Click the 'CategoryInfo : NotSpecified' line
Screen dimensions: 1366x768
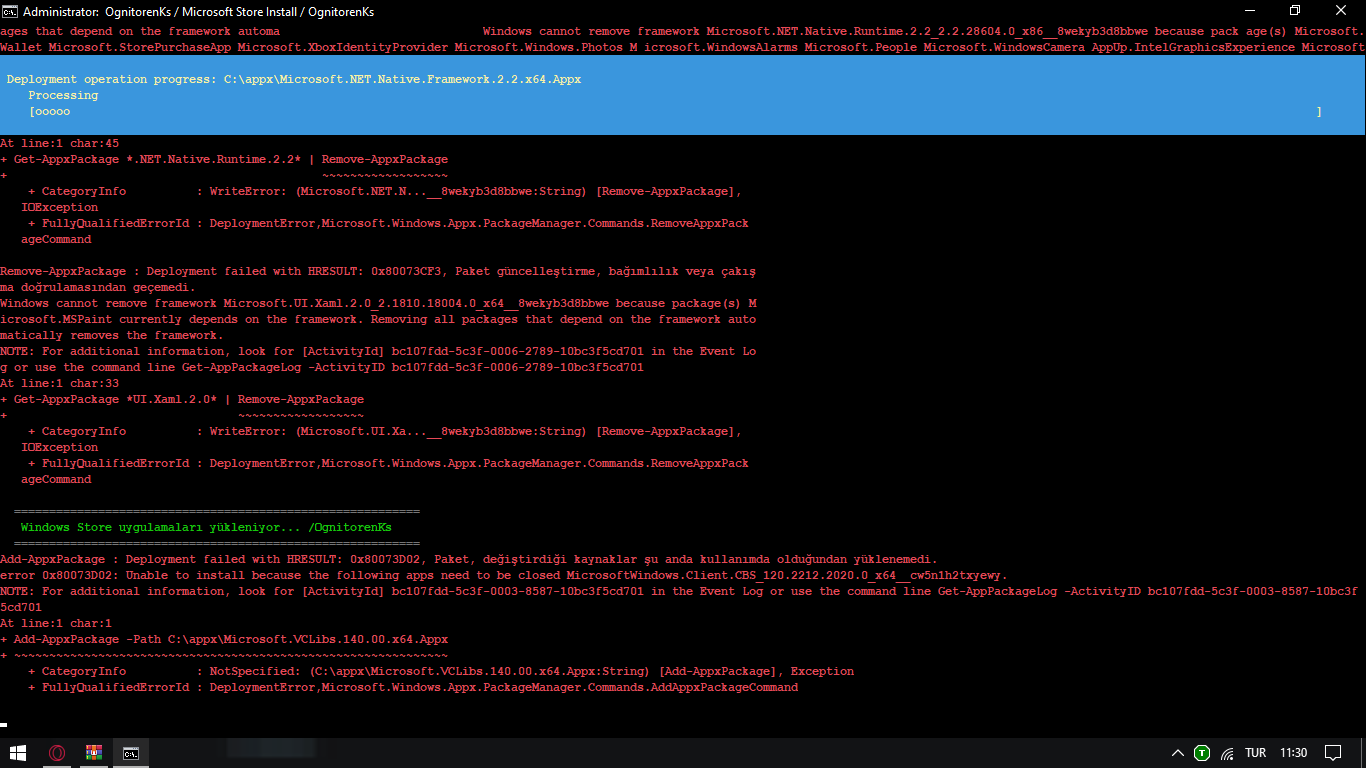coord(441,671)
